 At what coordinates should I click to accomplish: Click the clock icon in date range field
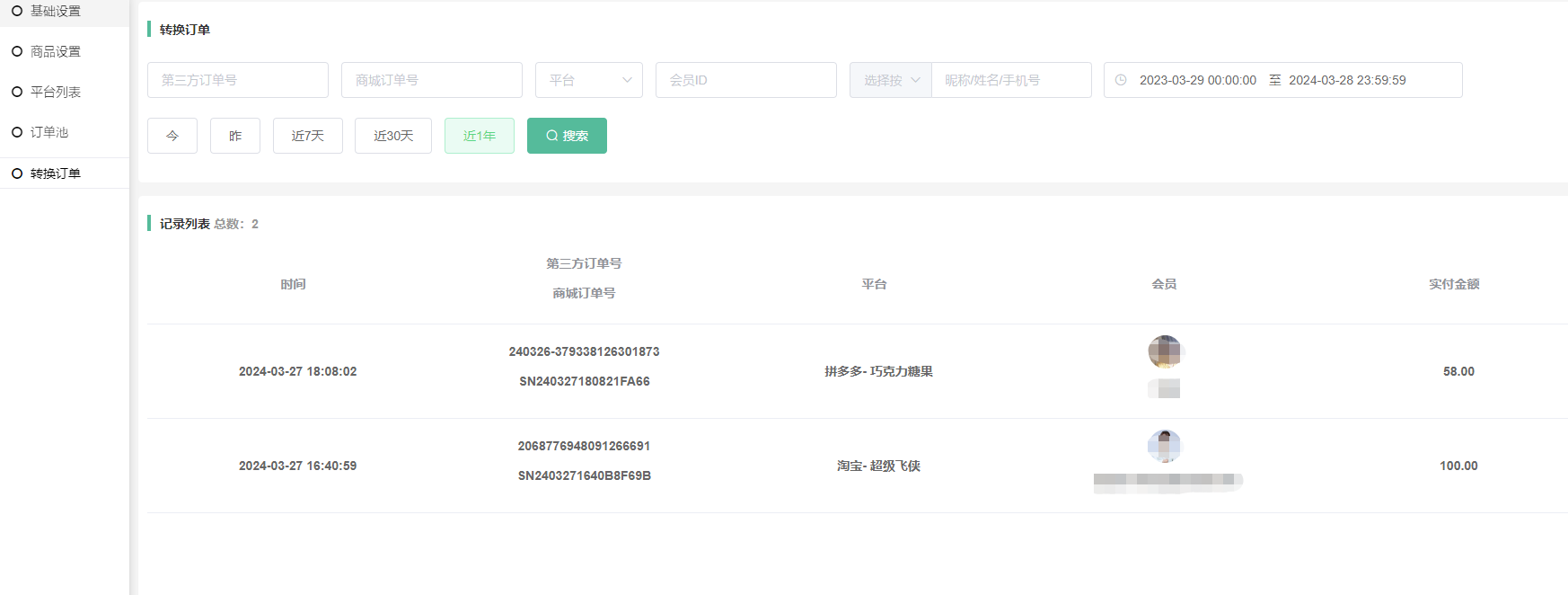tap(1121, 80)
